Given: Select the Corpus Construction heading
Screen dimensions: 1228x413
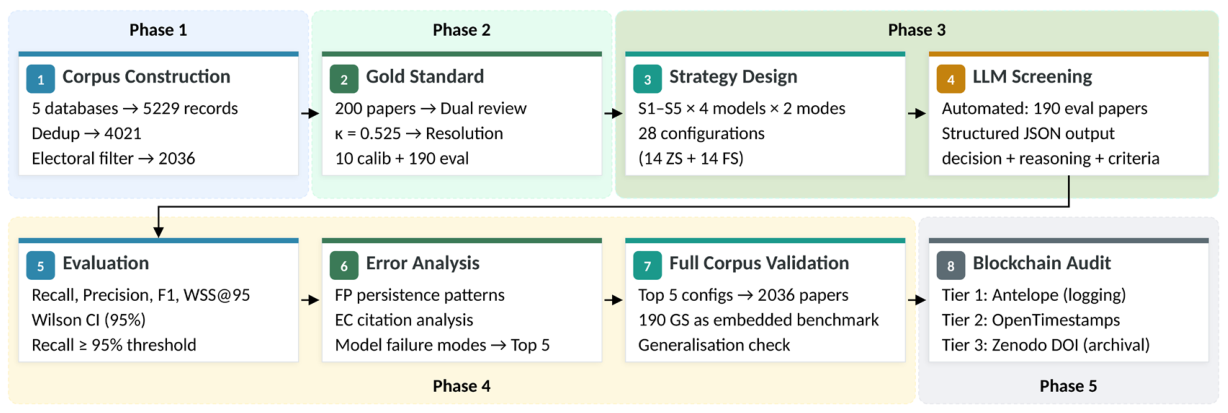Looking at the screenshot, I should [x=146, y=78].
